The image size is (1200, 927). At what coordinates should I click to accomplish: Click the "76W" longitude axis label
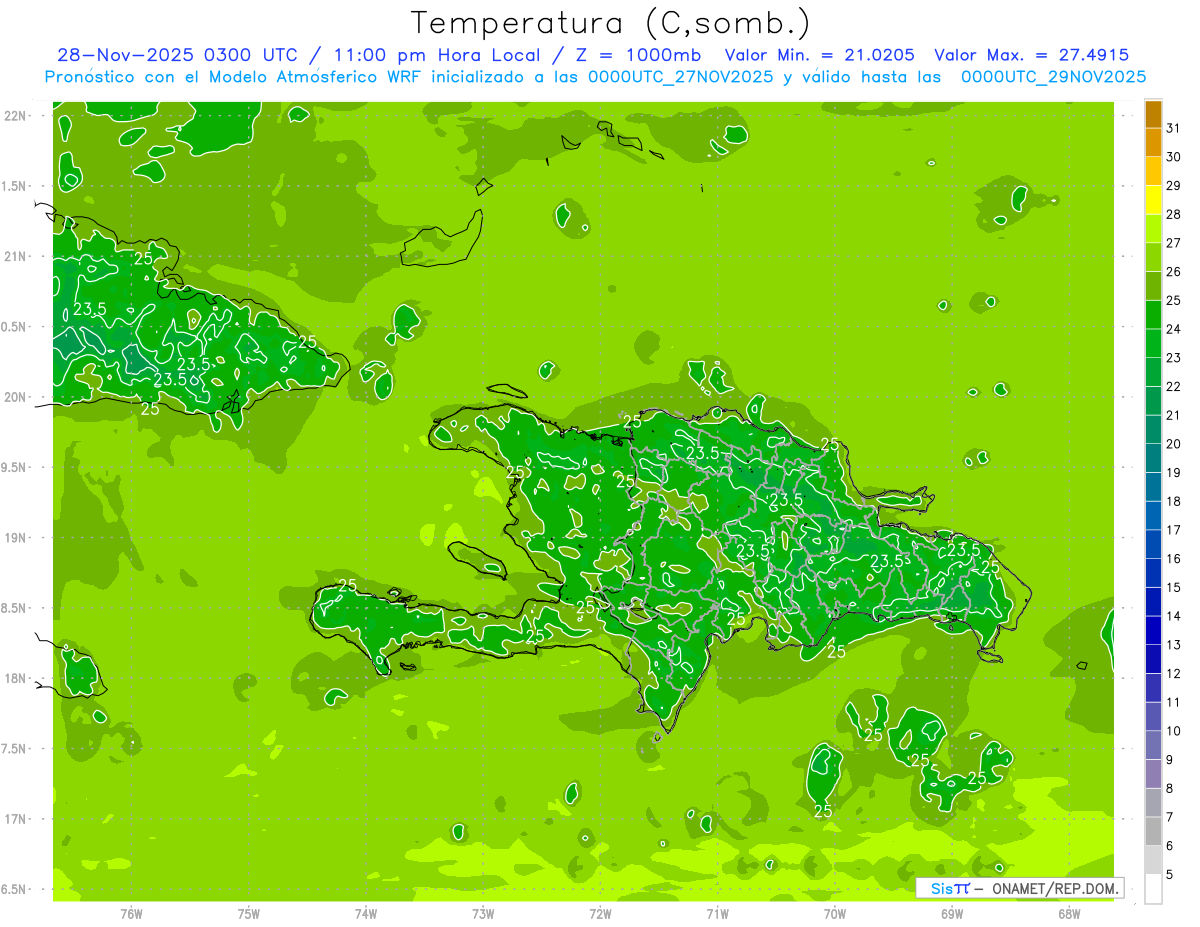131,913
